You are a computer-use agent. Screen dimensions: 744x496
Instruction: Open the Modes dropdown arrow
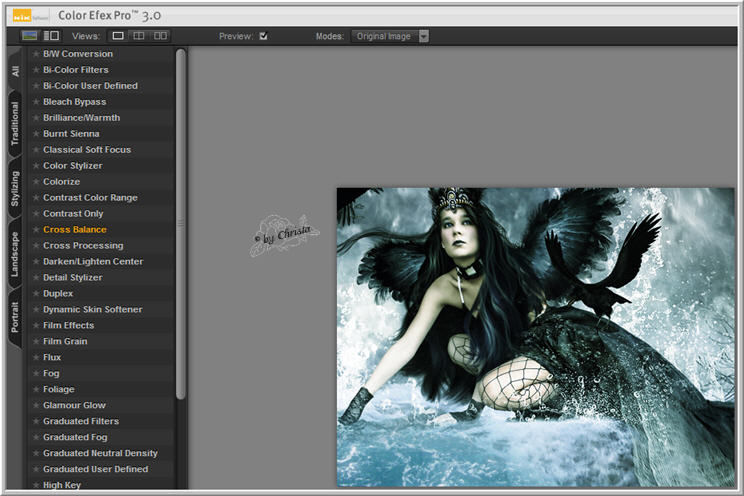(x=424, y=36)
